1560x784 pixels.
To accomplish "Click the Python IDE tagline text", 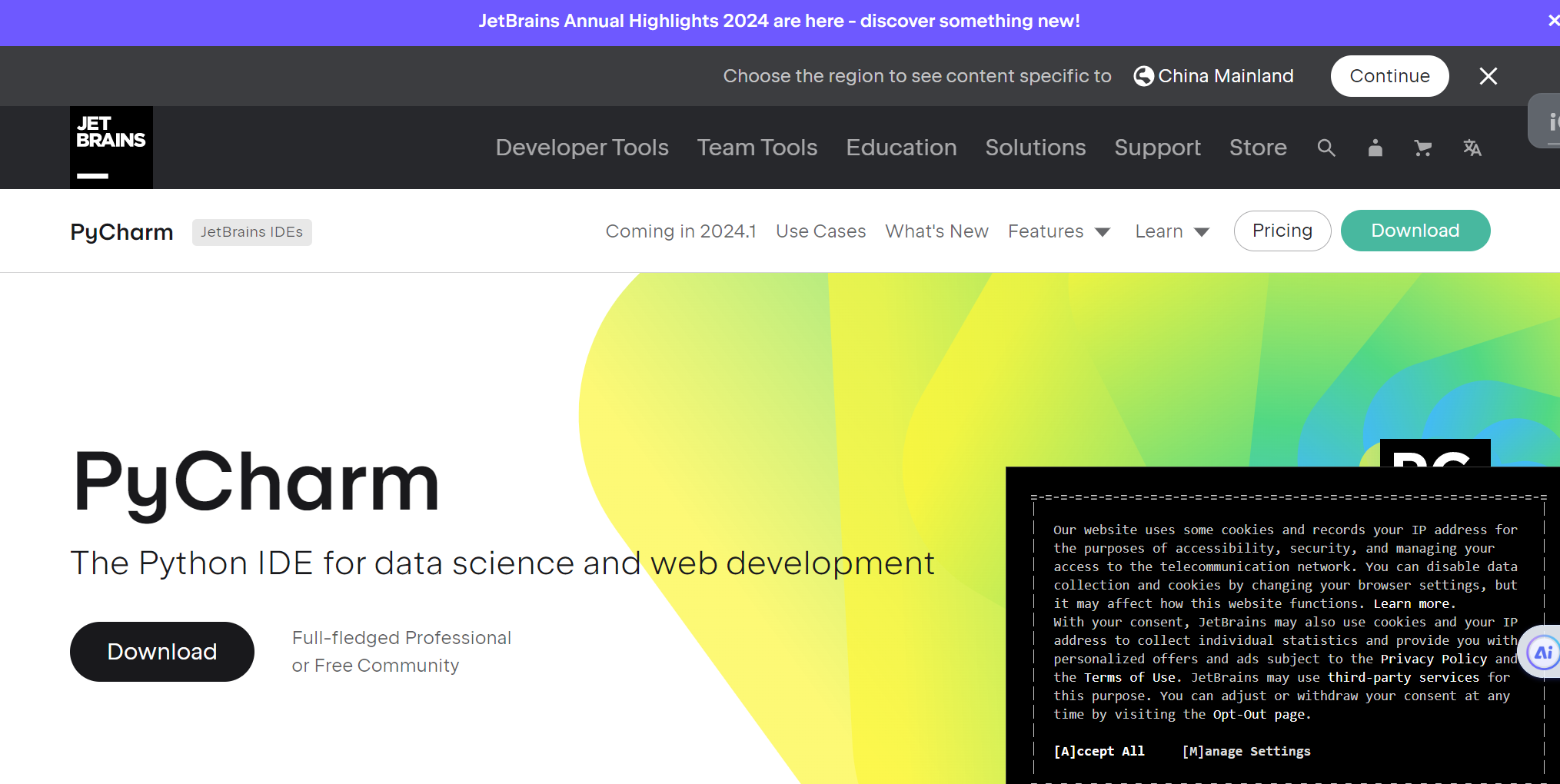I will (x=503, y=563).
